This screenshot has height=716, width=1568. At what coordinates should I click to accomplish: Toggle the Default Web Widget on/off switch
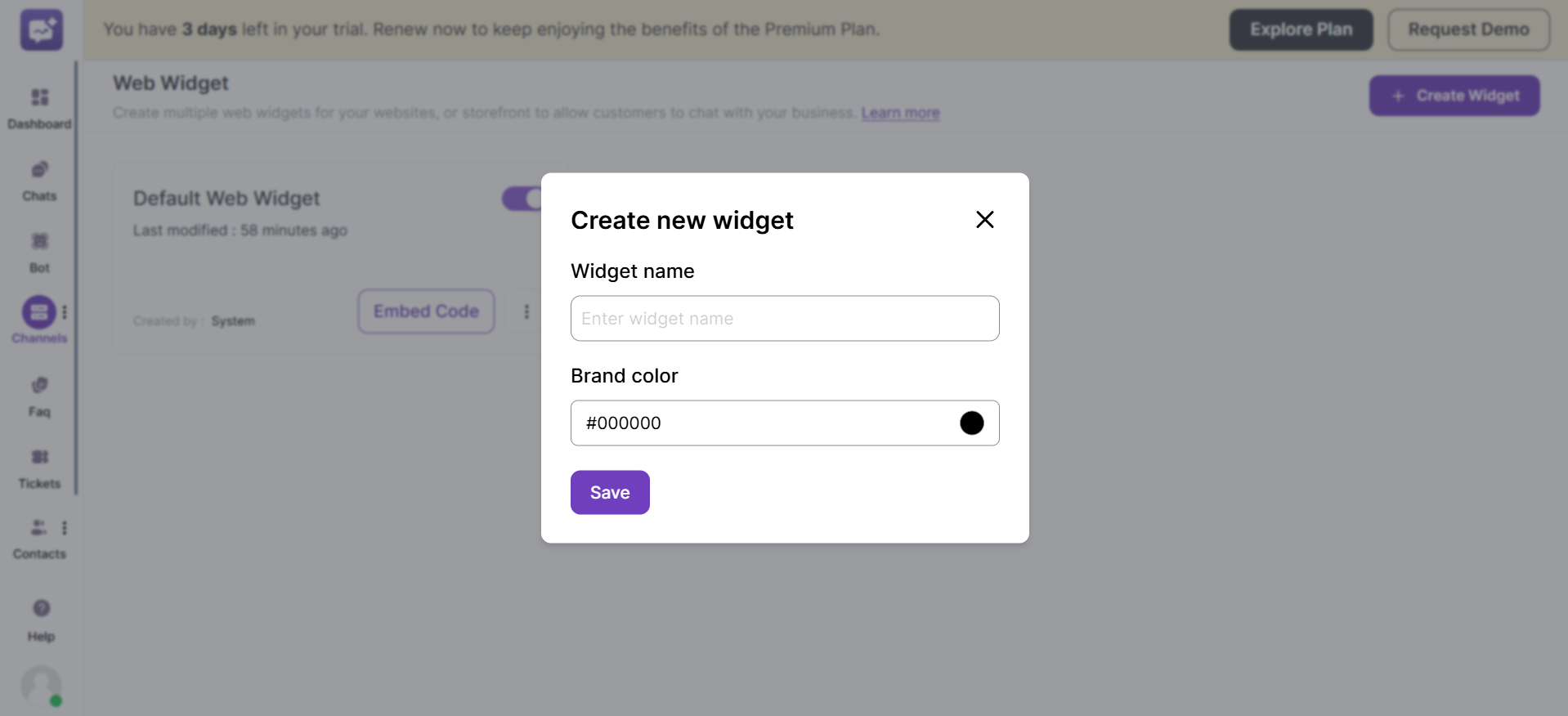(x=520, y=199)
